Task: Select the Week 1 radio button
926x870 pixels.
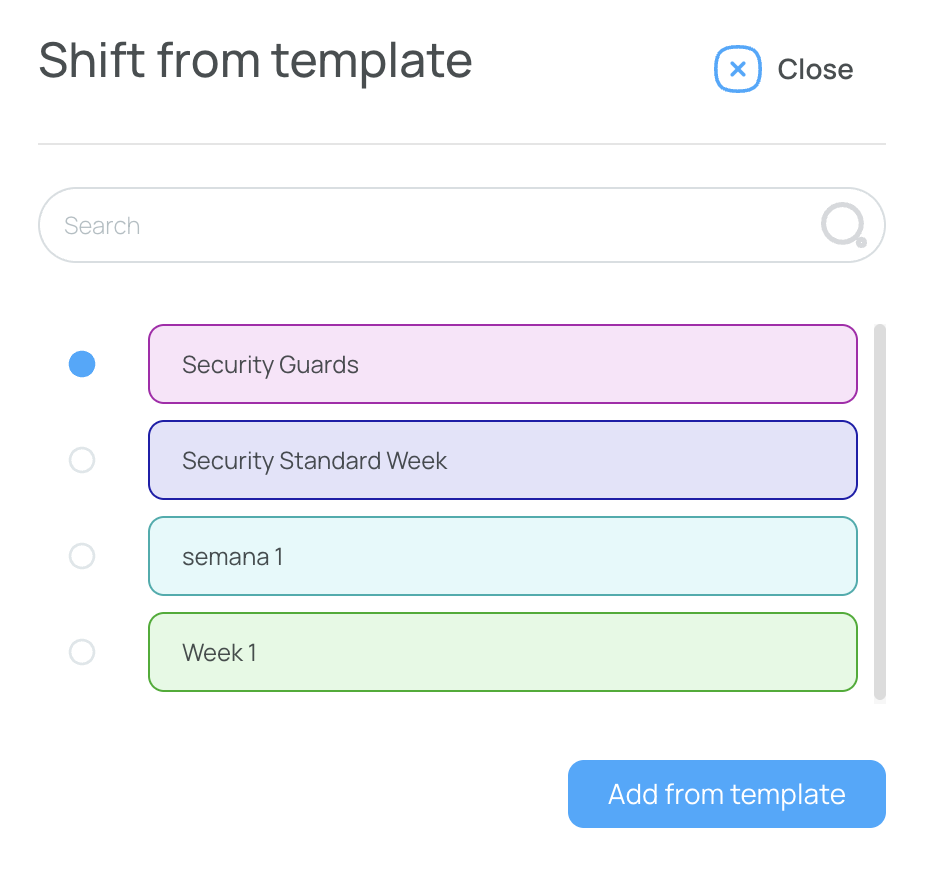Action: click(82, 652)
